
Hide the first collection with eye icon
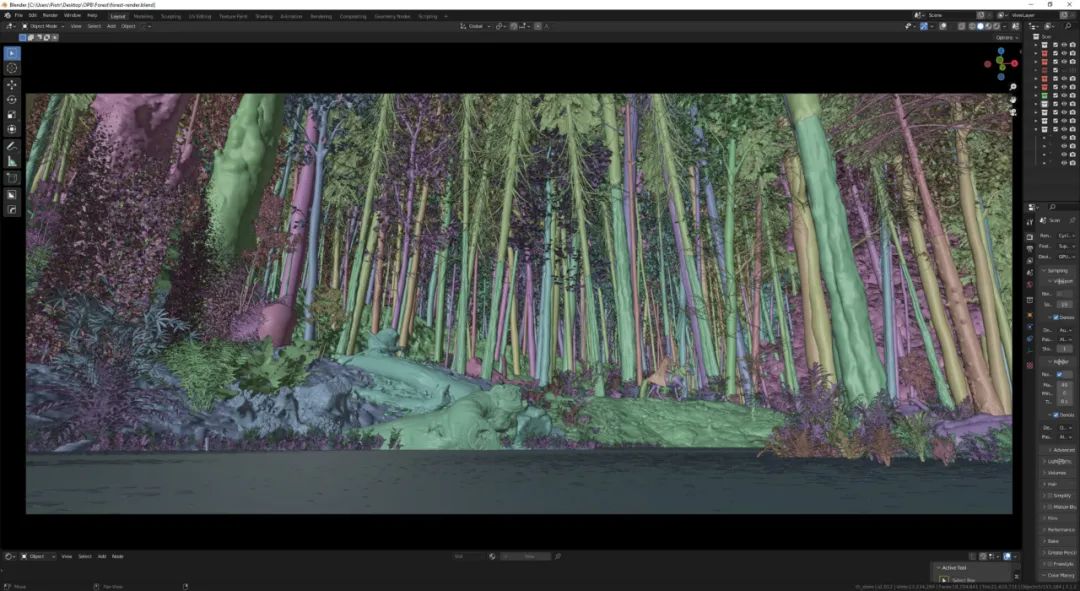click(x=1063, y=45)
